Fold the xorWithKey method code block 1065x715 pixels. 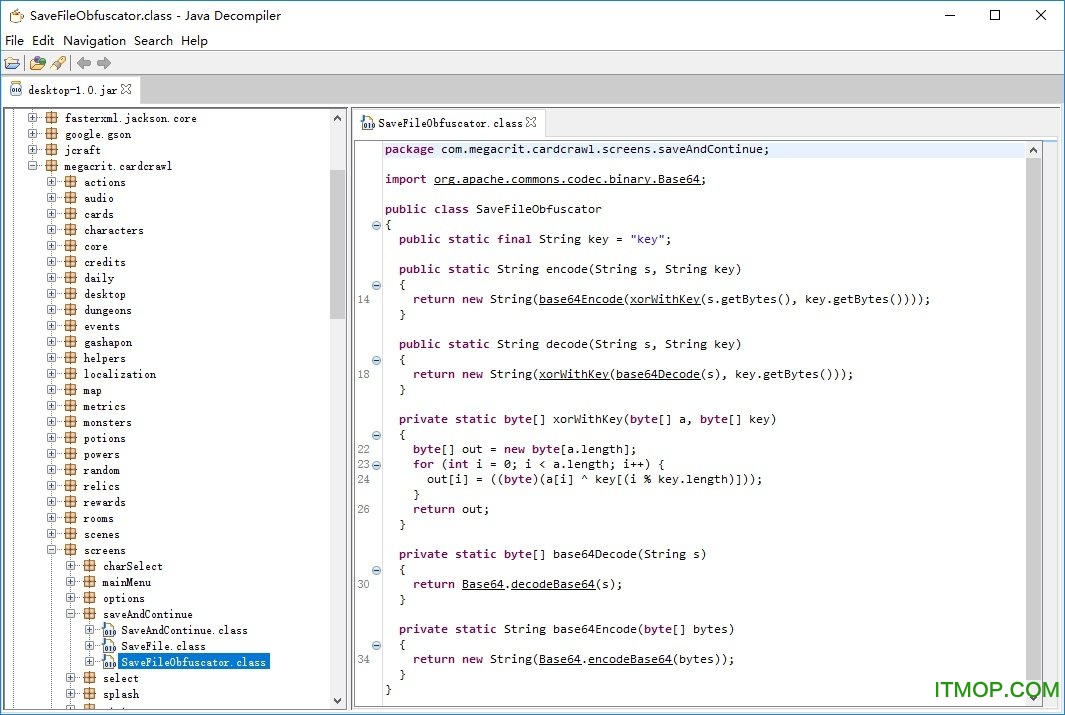[376, 435]
